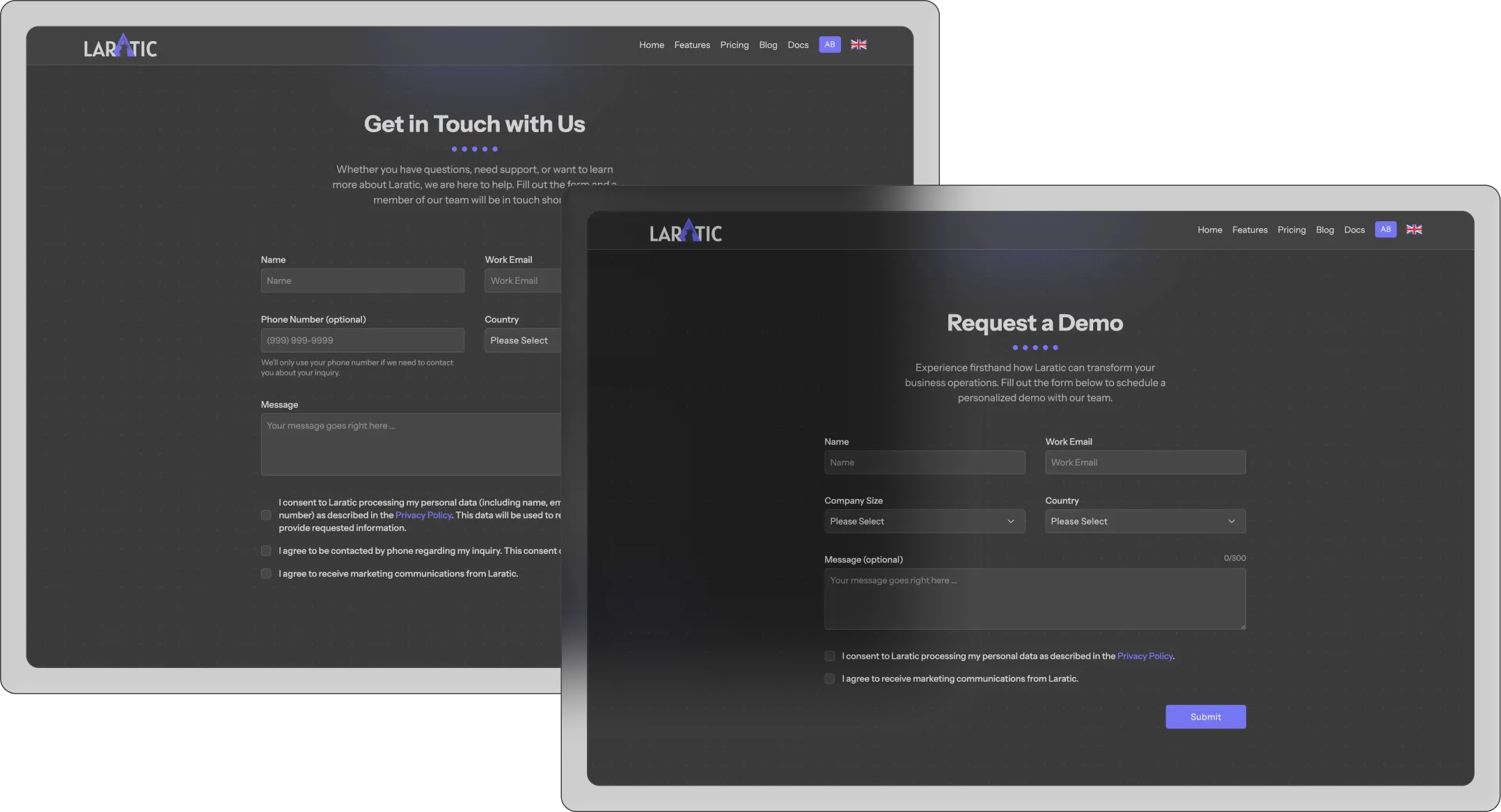
Task: Navigate to the Pricing page
Action: point(1291,230)
